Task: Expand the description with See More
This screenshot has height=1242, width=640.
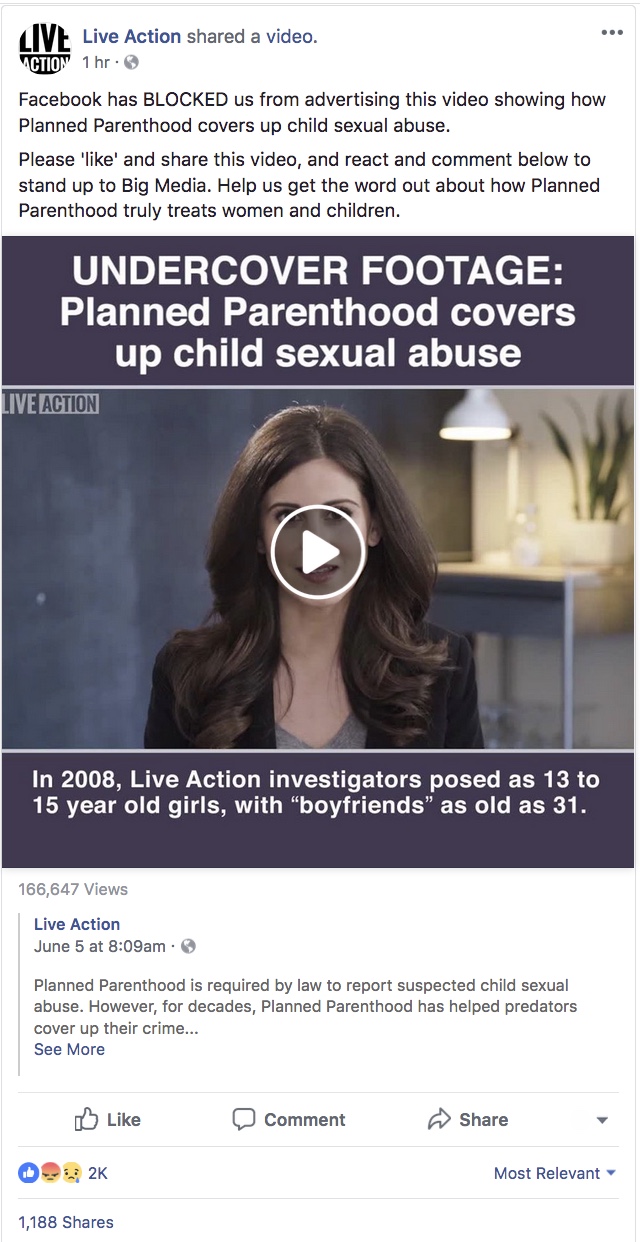Action: pos(69,1049)
